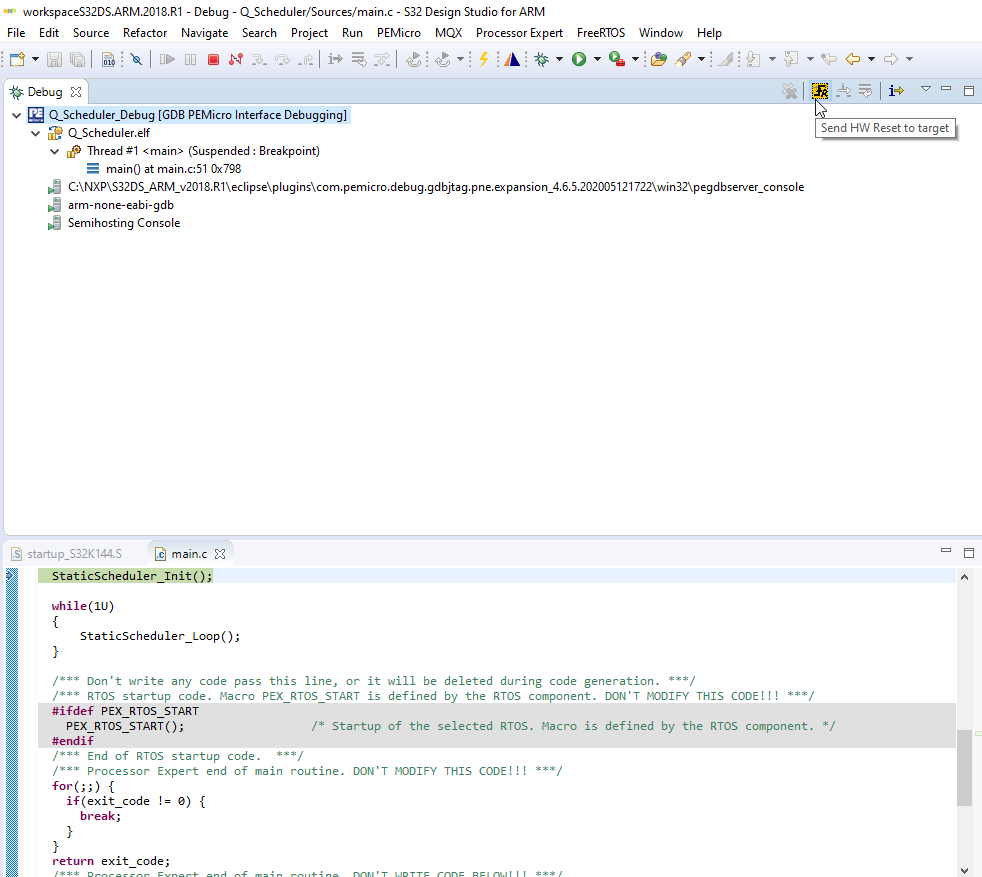Click the green bug Debug launch icon
The width and height of the screenshot is (982, 877).
point(542,60)
